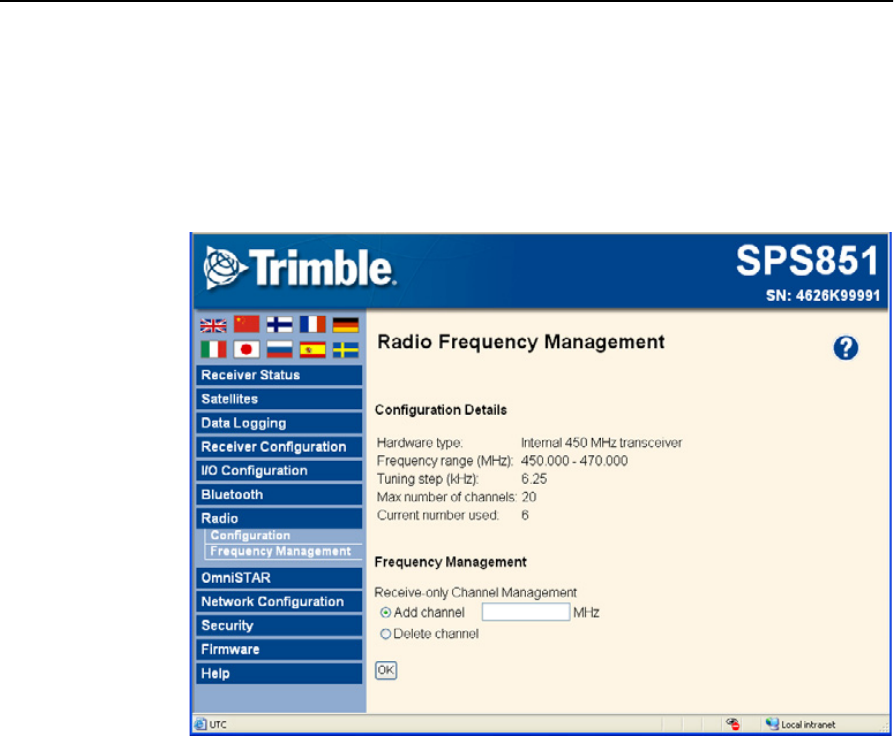Open the Data Logging menu
Screen dimensions: 894x736
[279, 423]
